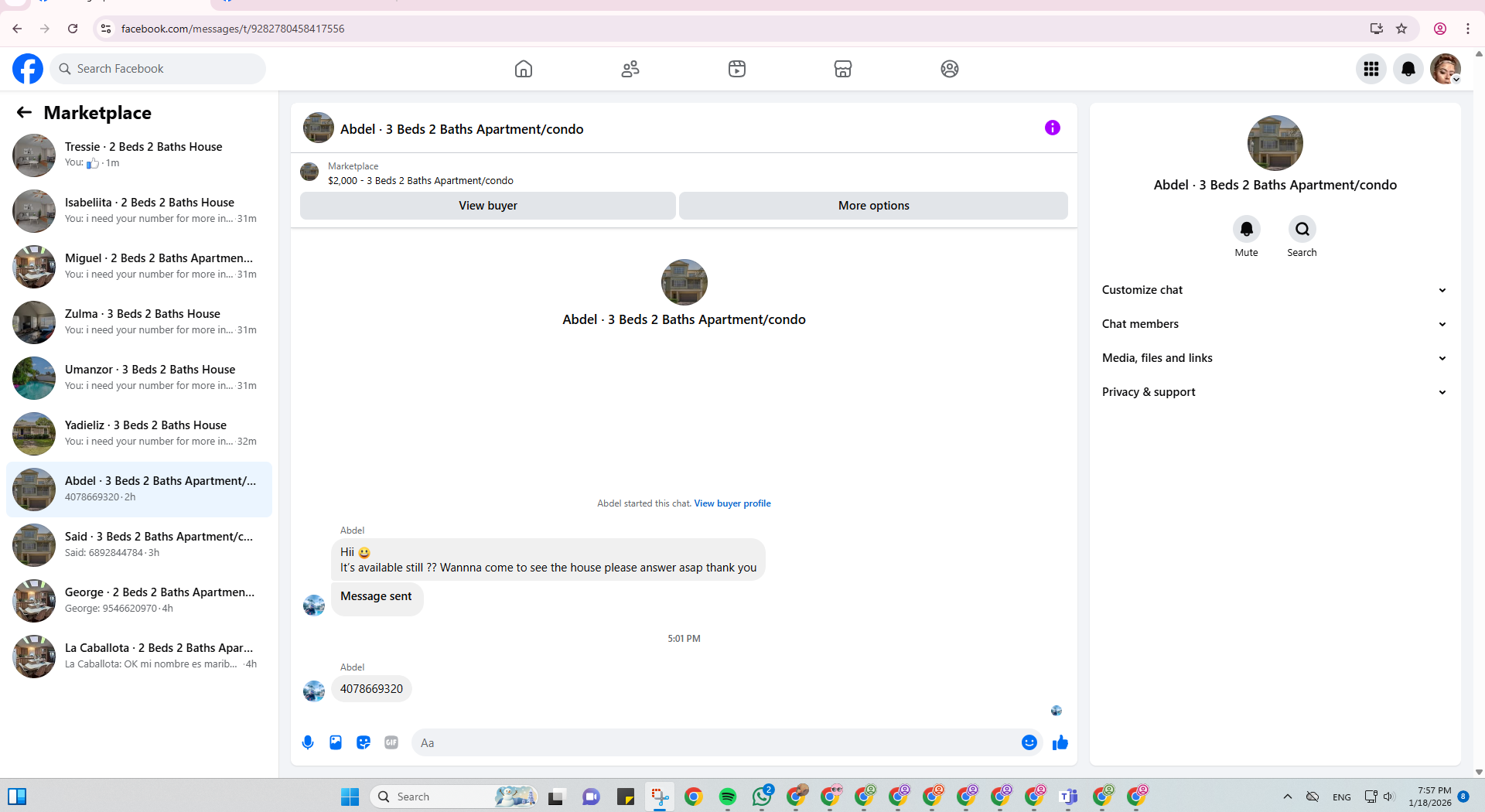Open ENG language indicator
Screen dimensions: 1485x812
(x=1342, y=797)
